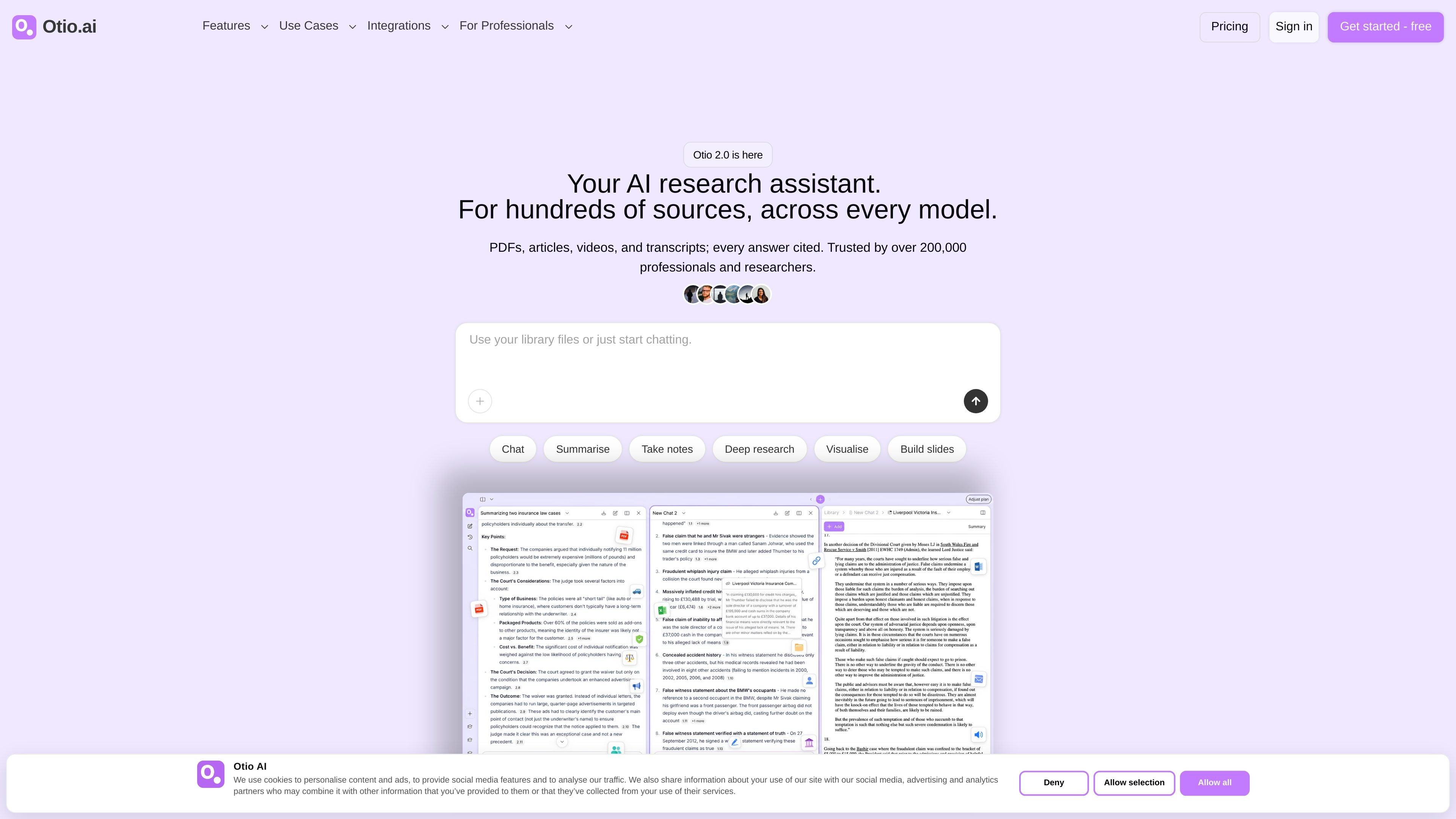Click the Summary label in the document panel

pos(977,527)
